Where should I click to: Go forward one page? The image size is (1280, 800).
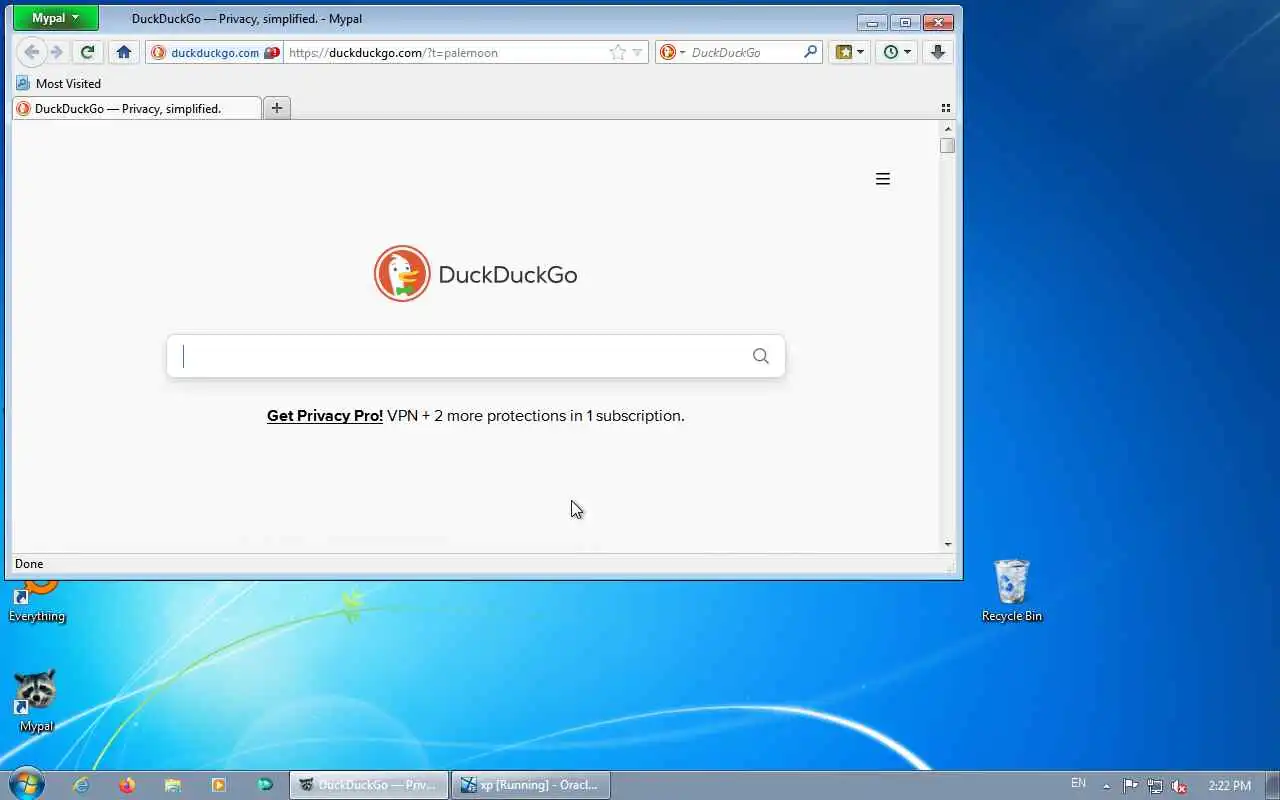57,52
